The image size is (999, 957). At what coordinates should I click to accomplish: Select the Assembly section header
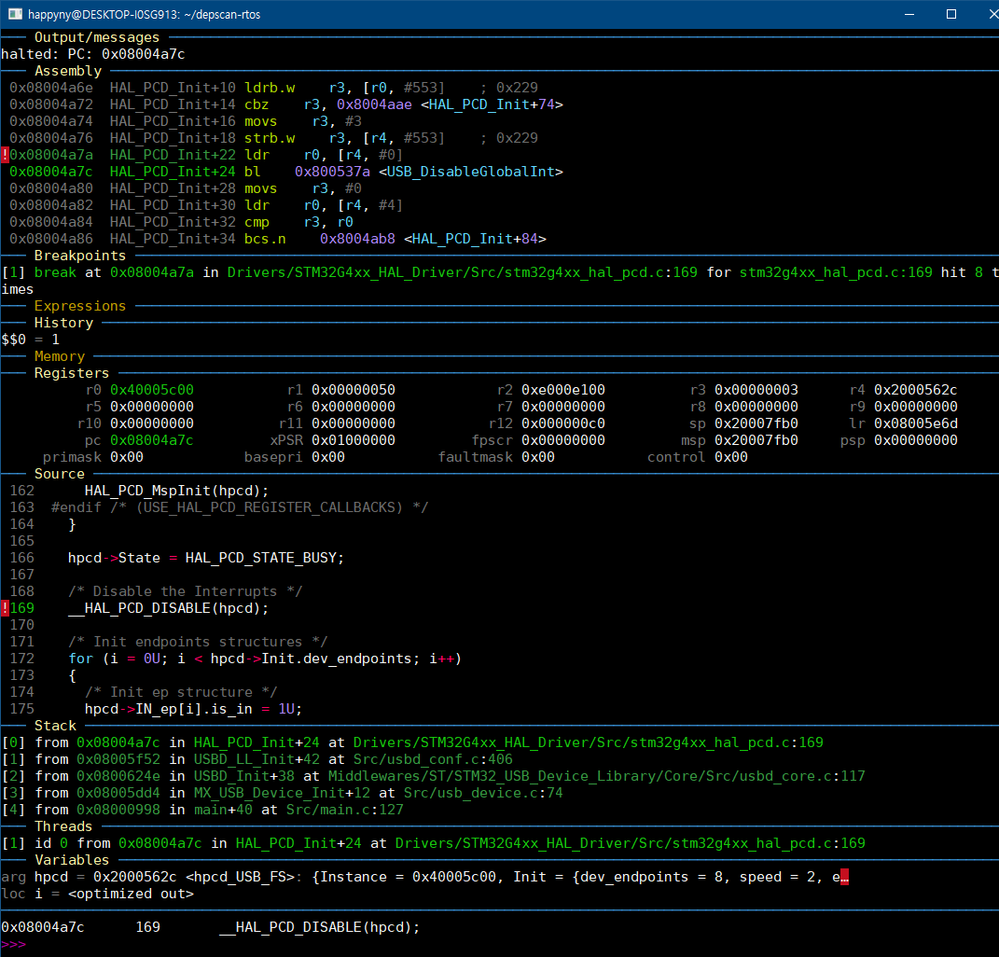pyautogui.click(x=68, y=71)
